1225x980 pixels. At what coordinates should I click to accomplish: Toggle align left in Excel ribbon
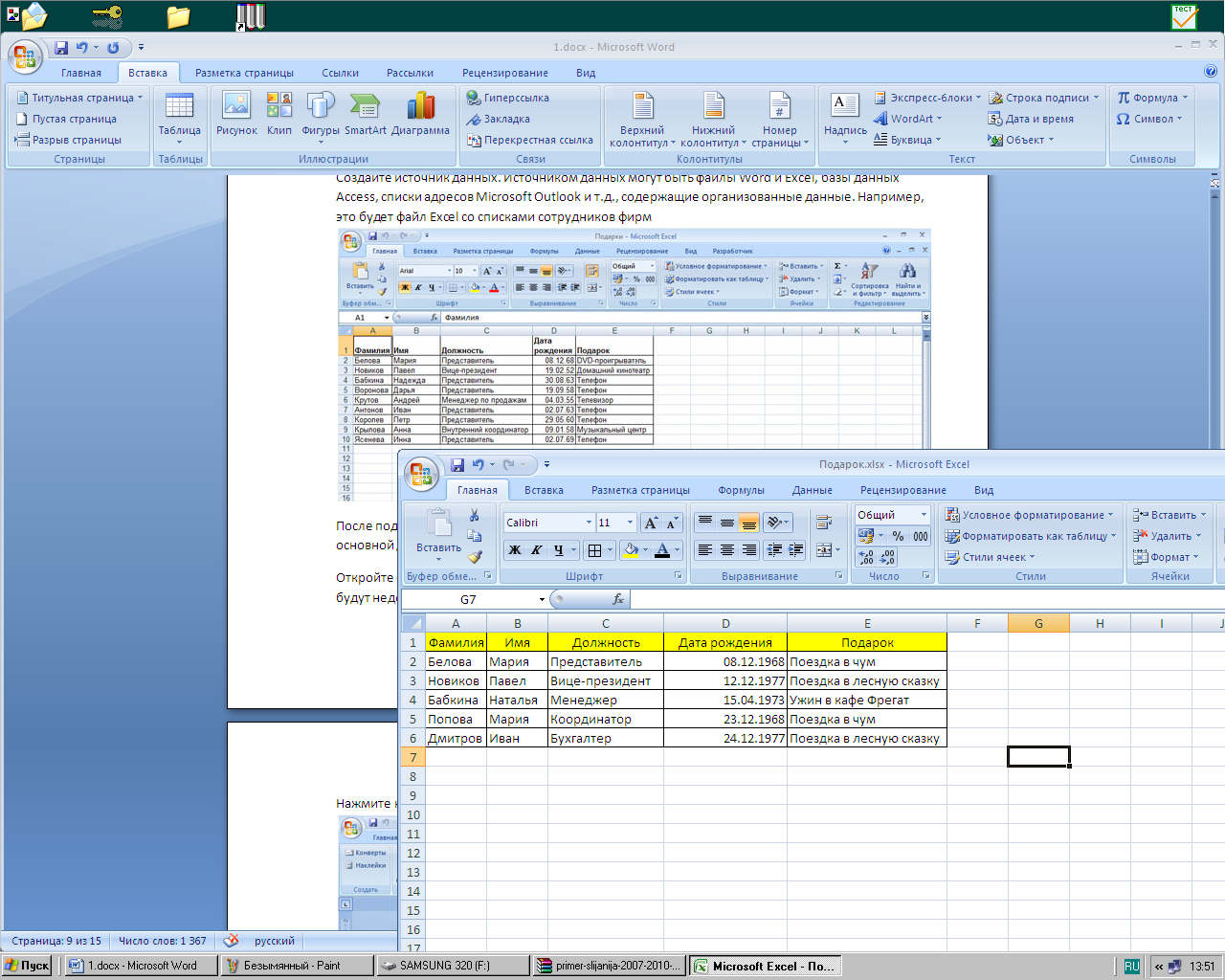[x=705, y=549]
